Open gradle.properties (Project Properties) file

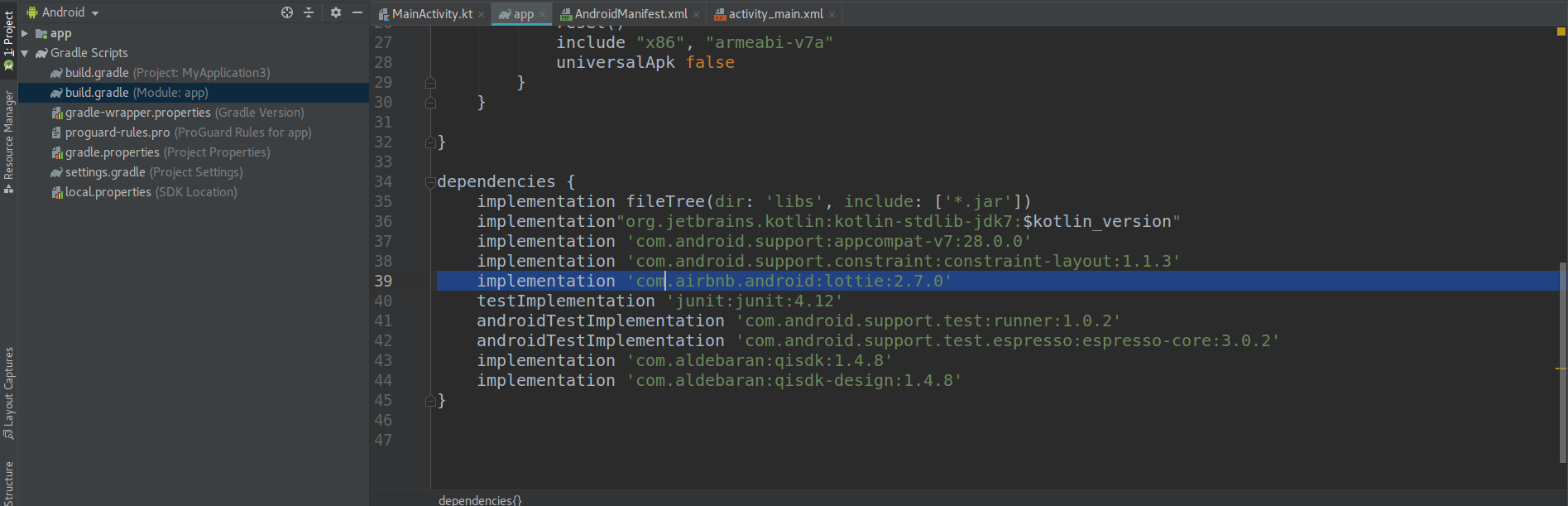161,152
